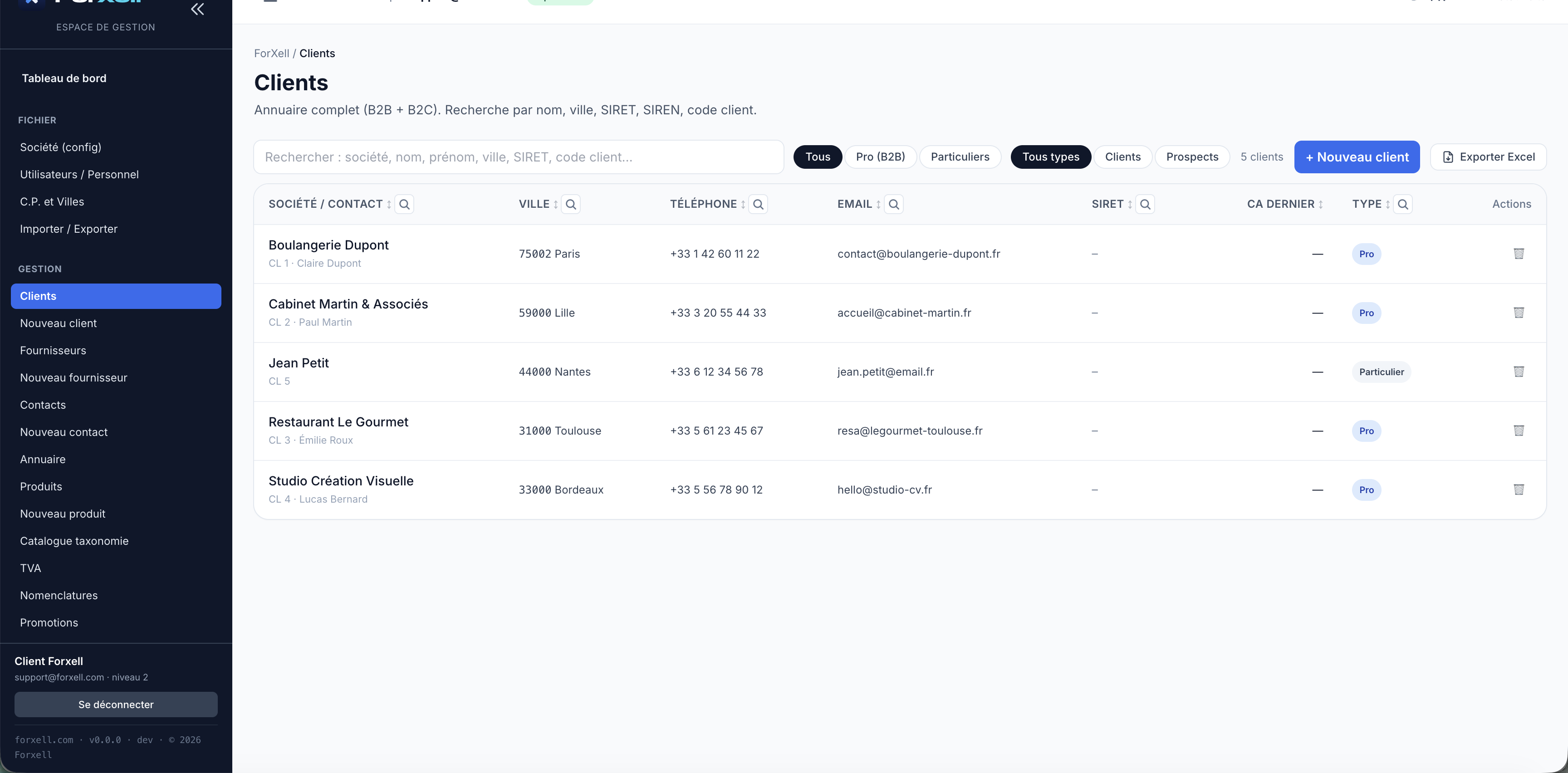The height and width of the screenshot is (773, 1568).
Task: Open the Studio Création Visuelle name
Action: coord(341,481)
